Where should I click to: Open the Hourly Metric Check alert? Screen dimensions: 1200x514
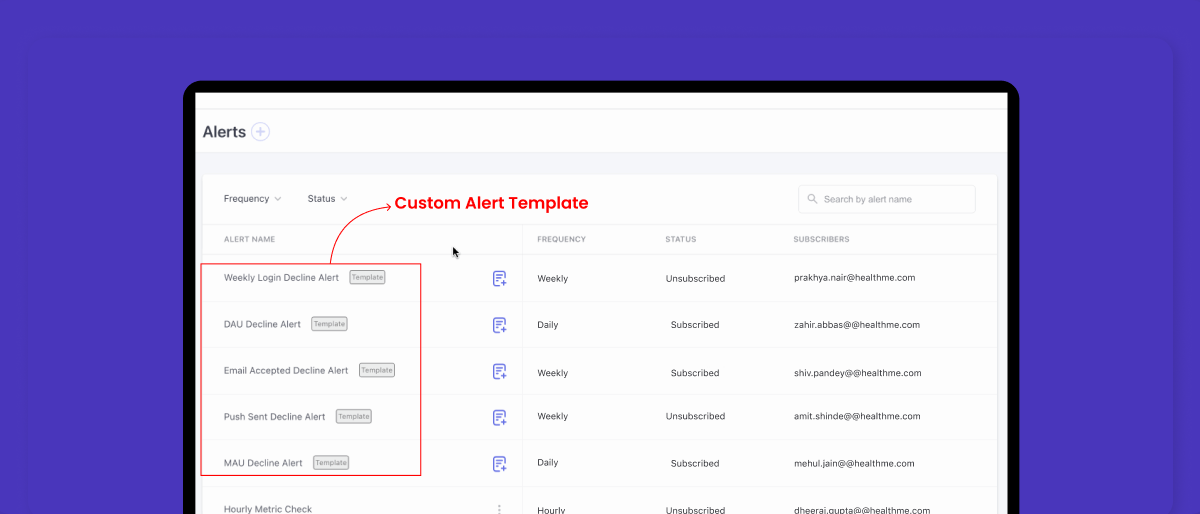[268, 509]
